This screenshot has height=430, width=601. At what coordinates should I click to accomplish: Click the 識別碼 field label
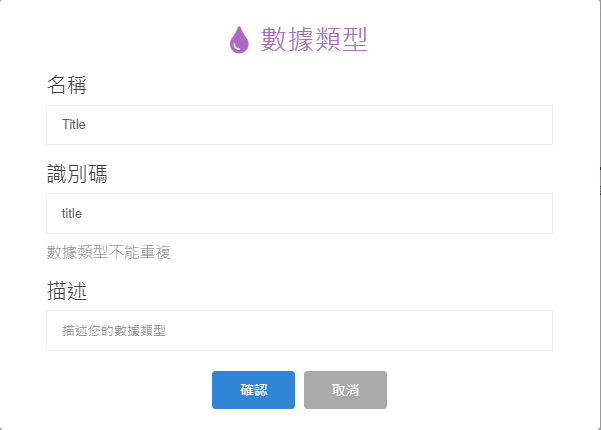coord(77,174)
